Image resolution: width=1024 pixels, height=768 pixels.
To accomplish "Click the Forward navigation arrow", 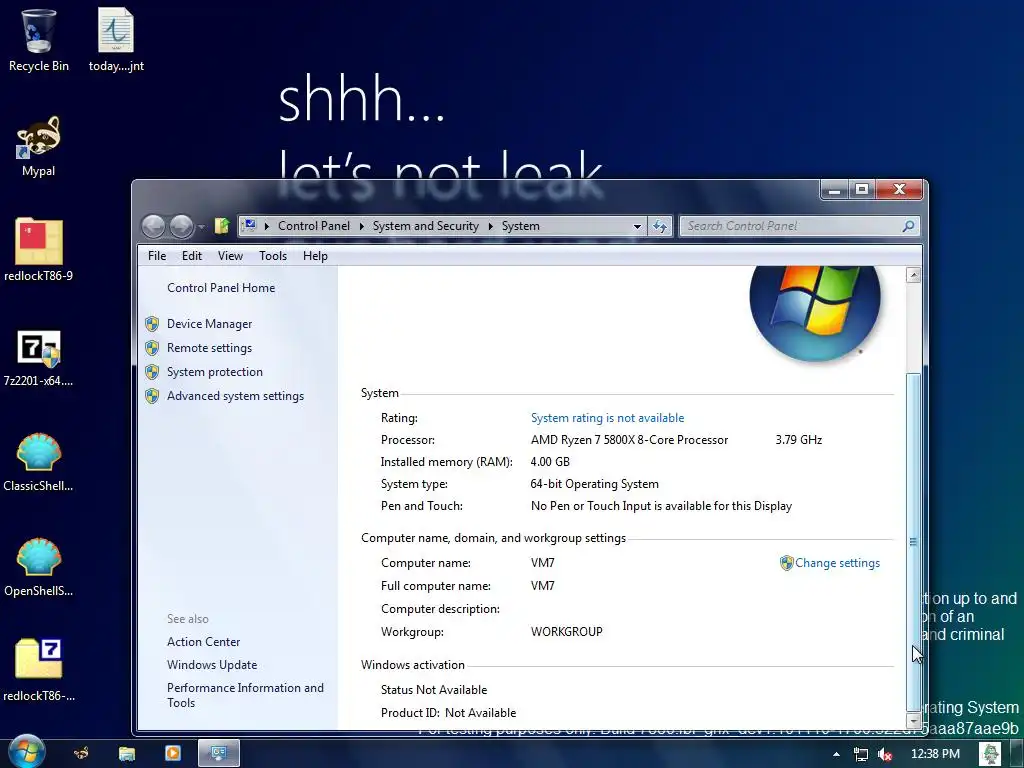I will point(182,227).
